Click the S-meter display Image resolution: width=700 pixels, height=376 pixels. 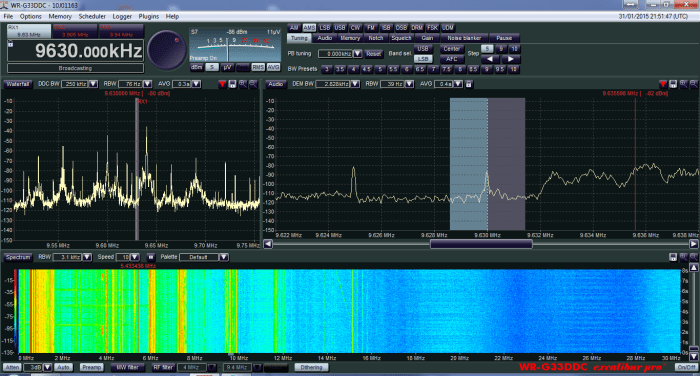[235, 45]
